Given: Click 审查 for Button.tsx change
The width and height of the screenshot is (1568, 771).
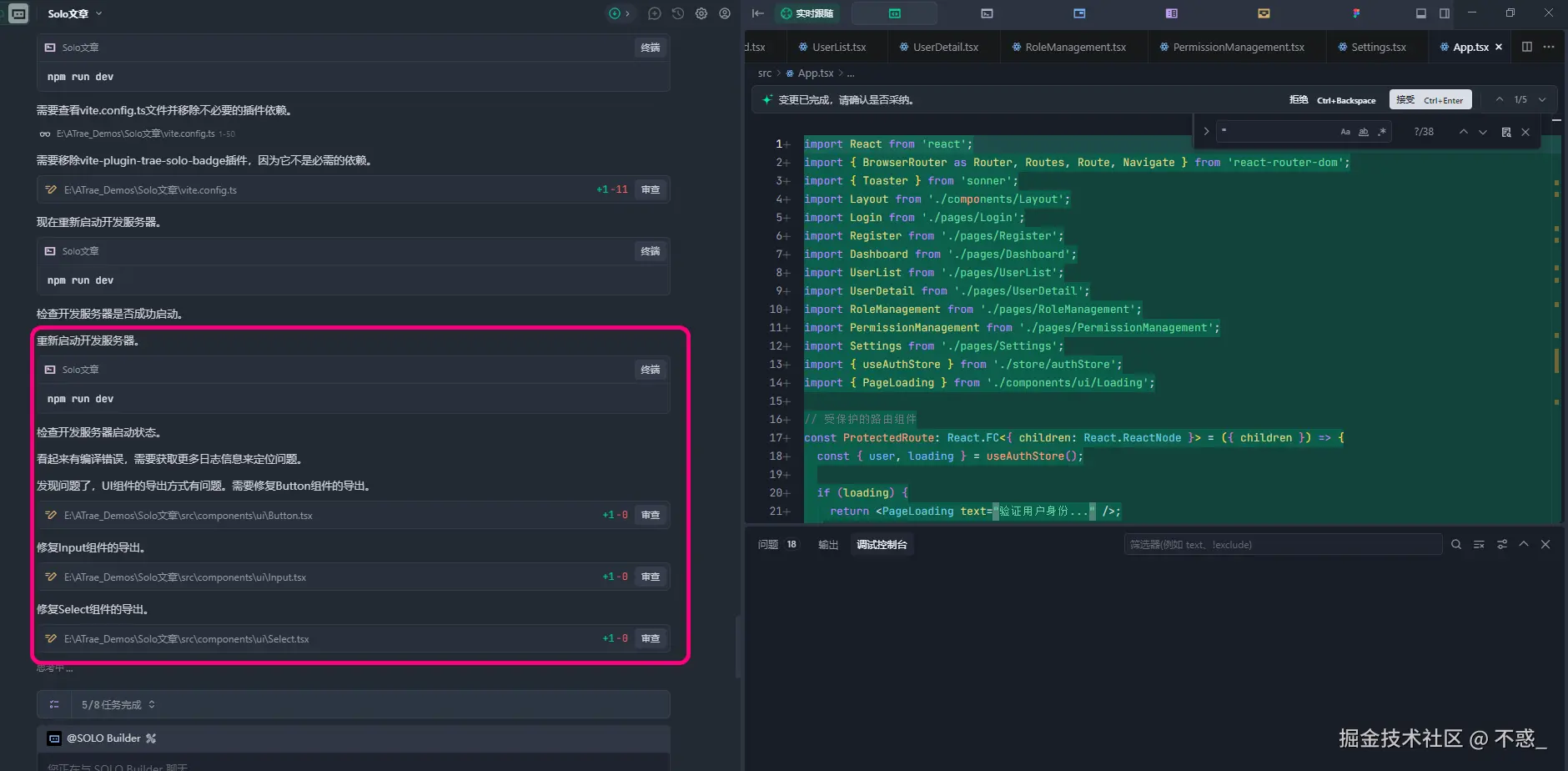Looking at the screenshot, I should pyautogui.click(x=651, y=515).
